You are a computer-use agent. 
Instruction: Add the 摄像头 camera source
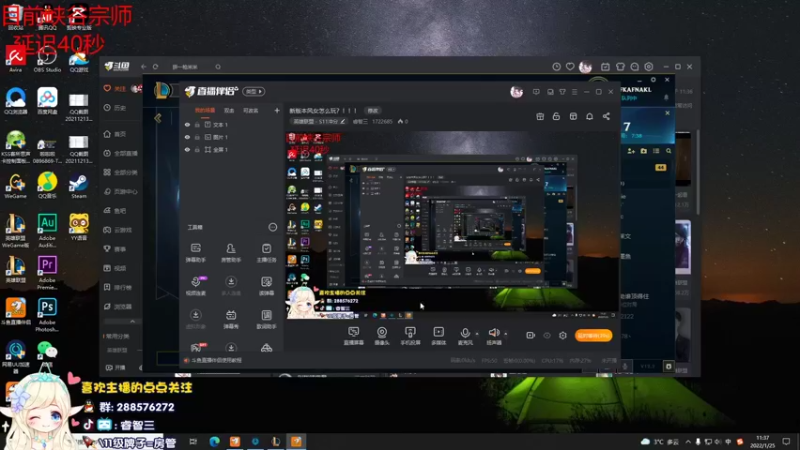pyautogui.click(x=382, y=336)
